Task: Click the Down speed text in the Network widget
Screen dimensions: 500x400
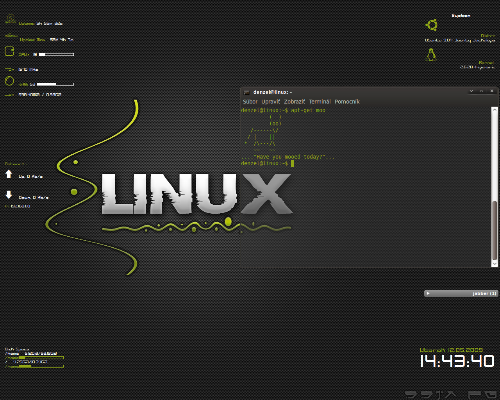Action: (x=33, y=197)
